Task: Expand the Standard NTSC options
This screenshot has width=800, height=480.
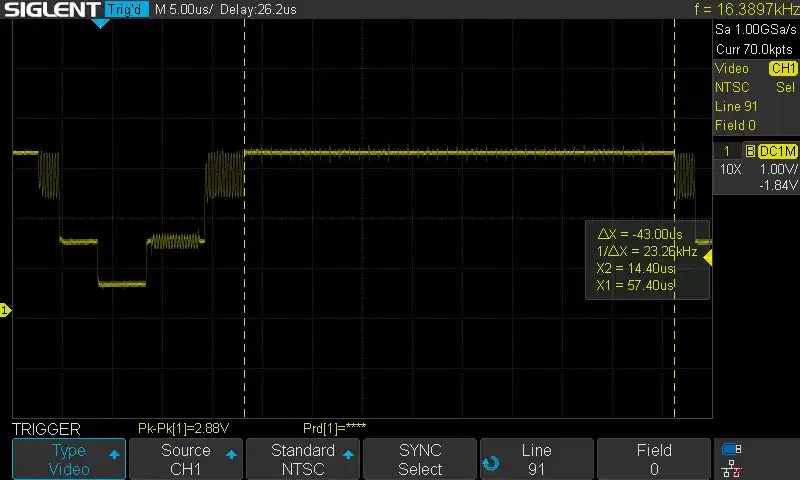Action: point(303,460)
